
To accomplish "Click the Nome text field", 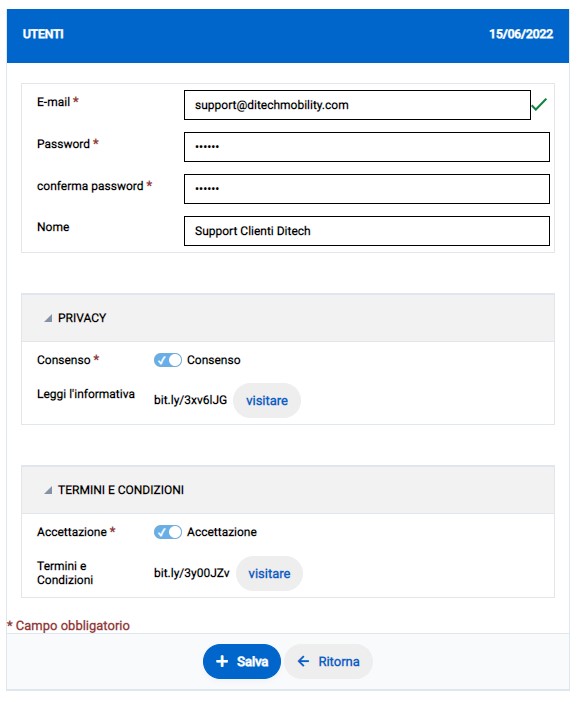I will [367, 231].
